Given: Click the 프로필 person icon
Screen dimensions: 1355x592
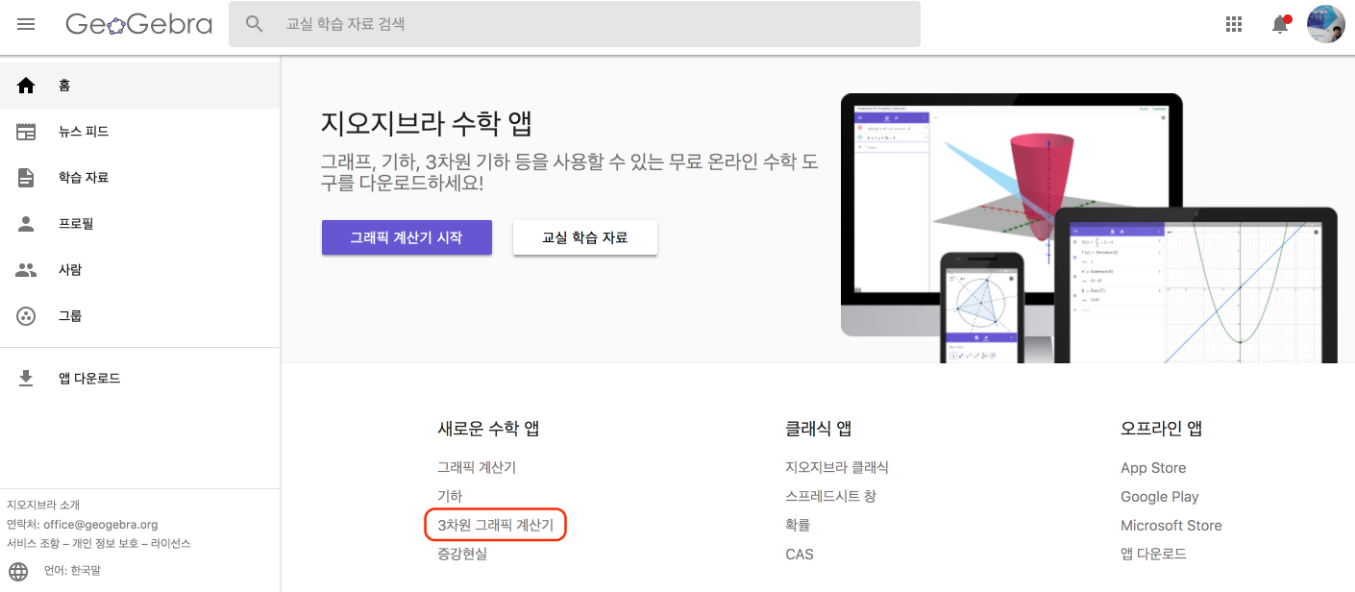Looking at the screenshot, I should (26, 224).
